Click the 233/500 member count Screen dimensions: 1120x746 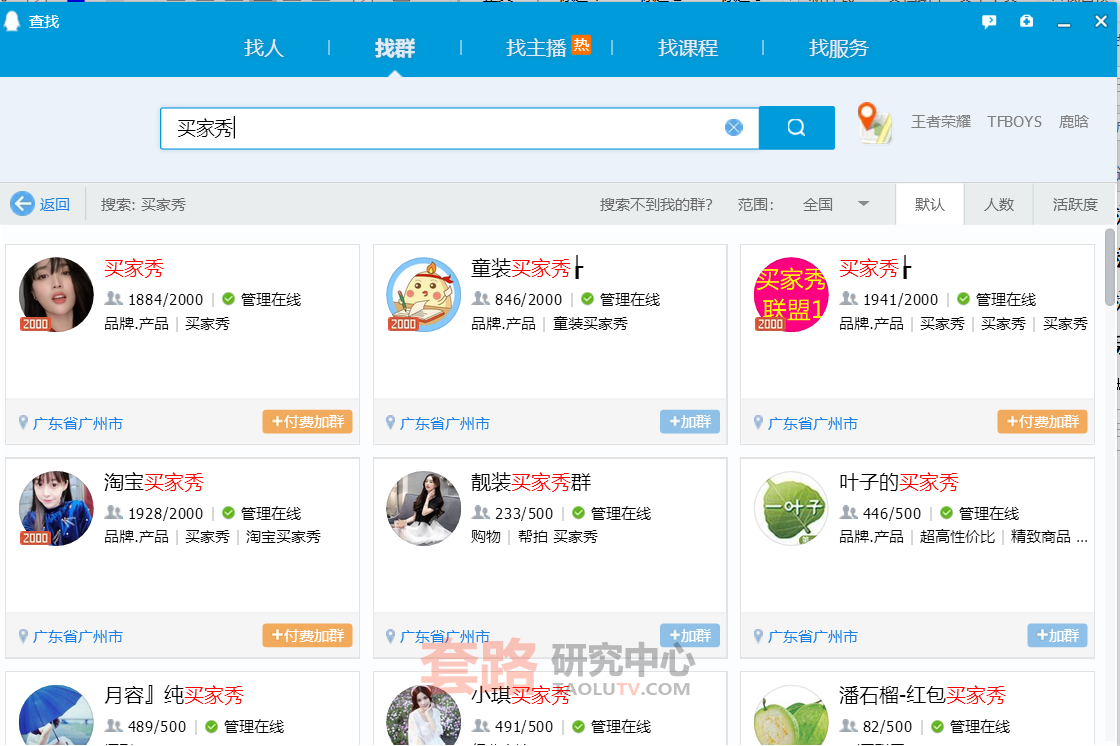click(x=524, y=514)
